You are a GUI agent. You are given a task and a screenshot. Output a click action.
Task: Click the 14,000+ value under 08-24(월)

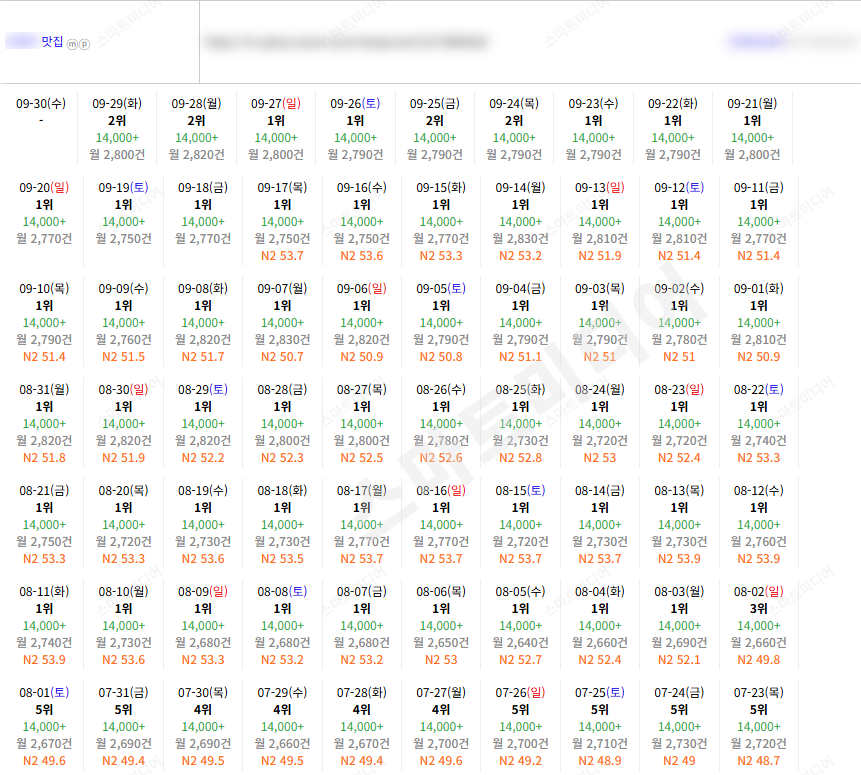coord(600,424)
